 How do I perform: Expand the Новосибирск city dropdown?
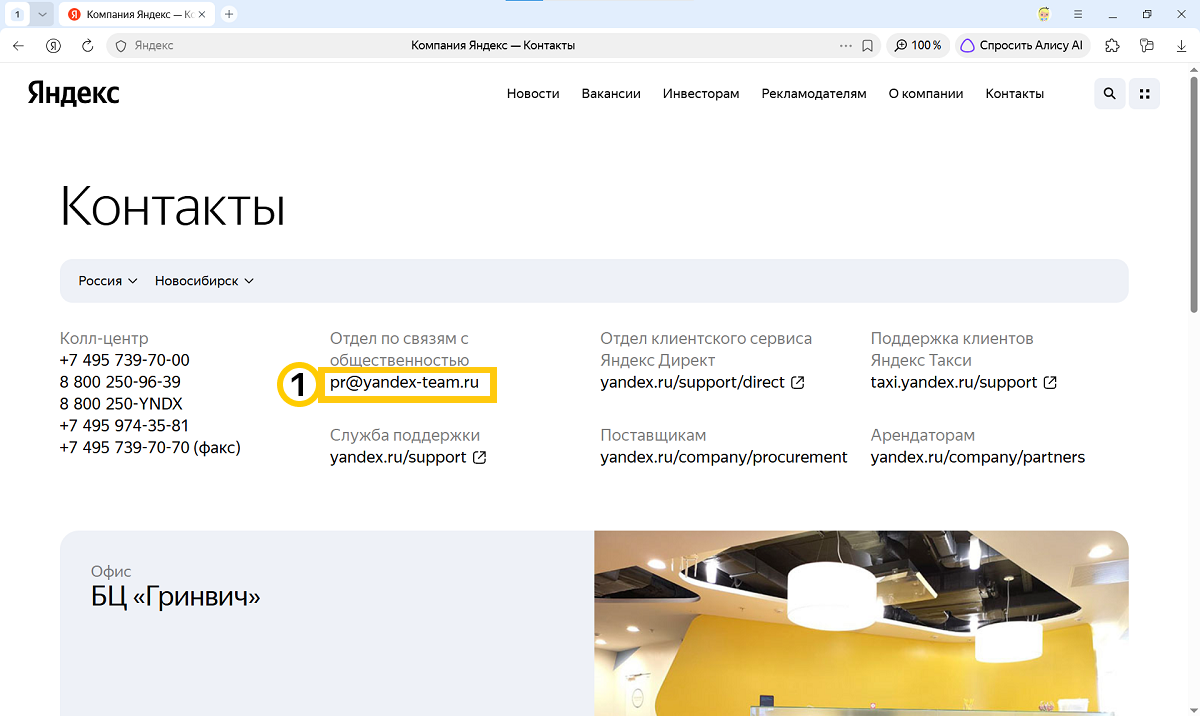[x=205, y=281]
